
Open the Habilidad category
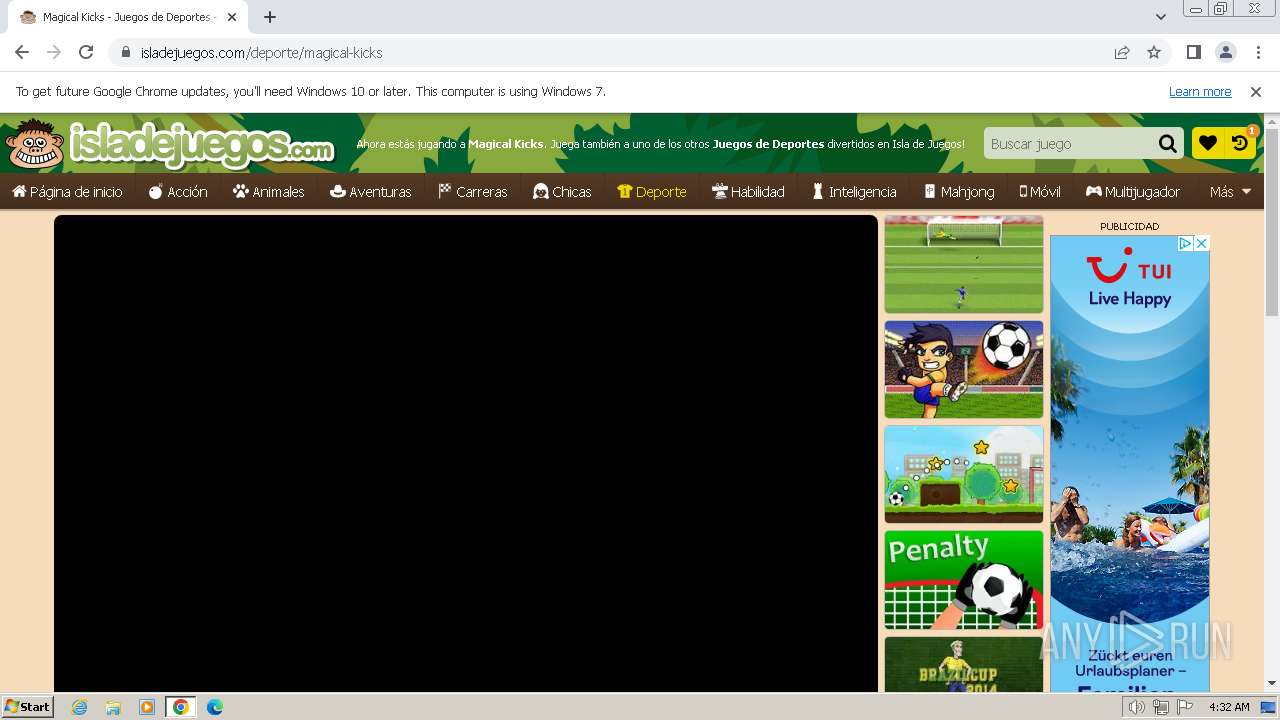tap(748, 191)
